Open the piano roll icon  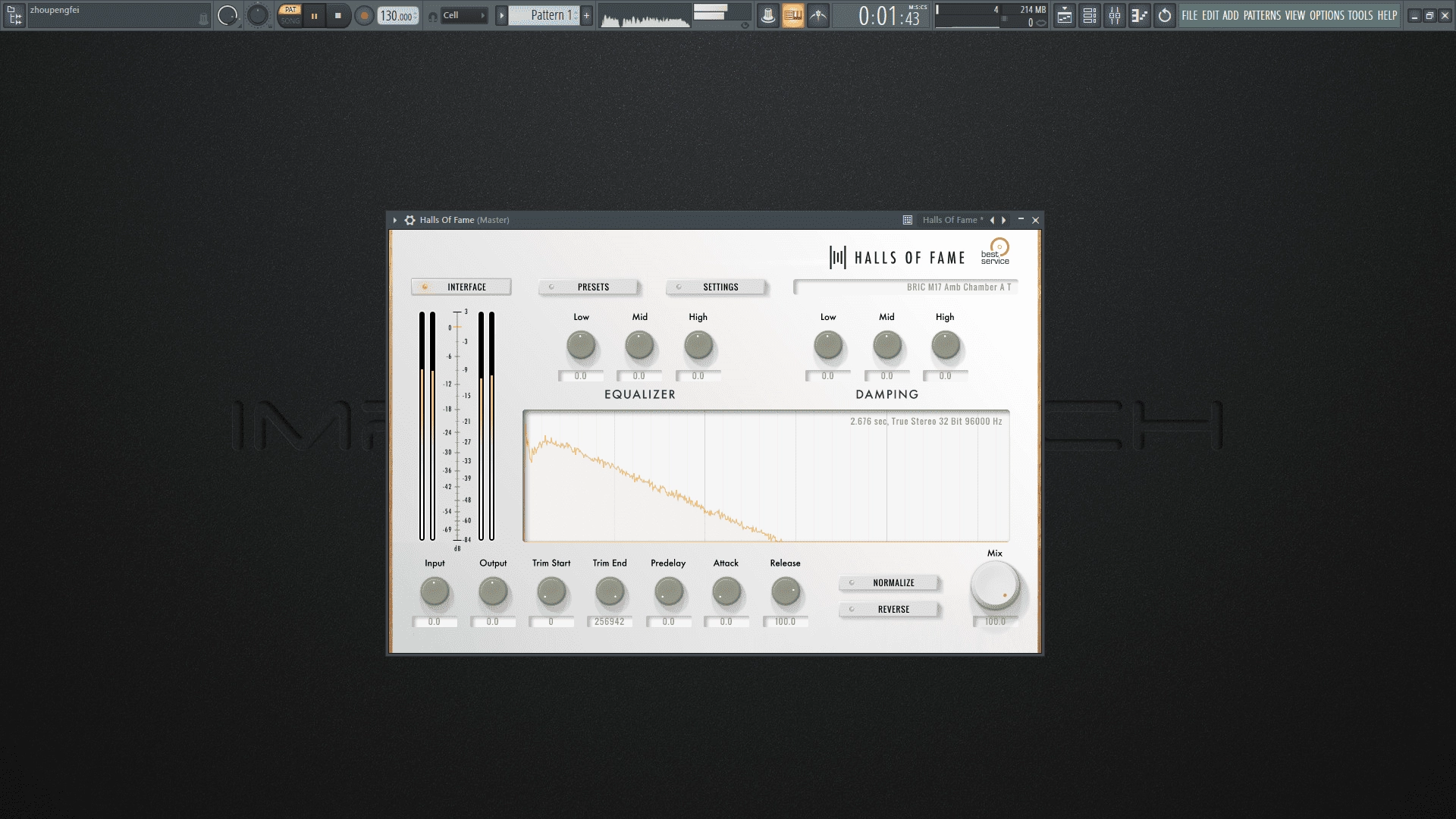click(1140, 15)
